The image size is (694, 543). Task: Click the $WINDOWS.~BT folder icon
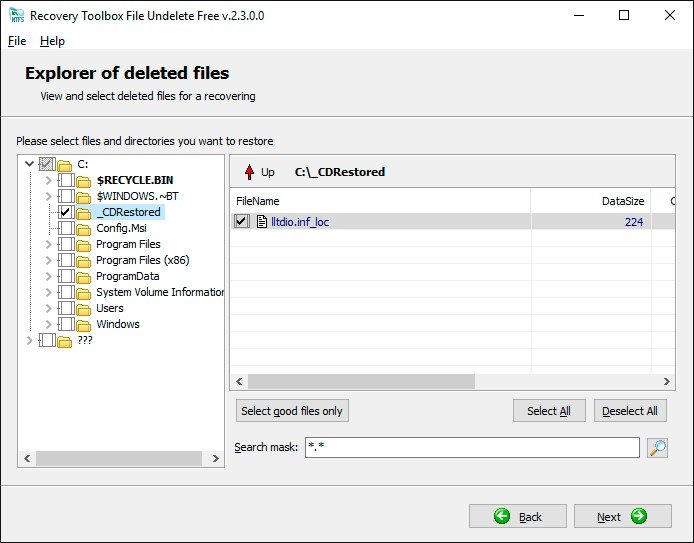click(x=83, y=197)
